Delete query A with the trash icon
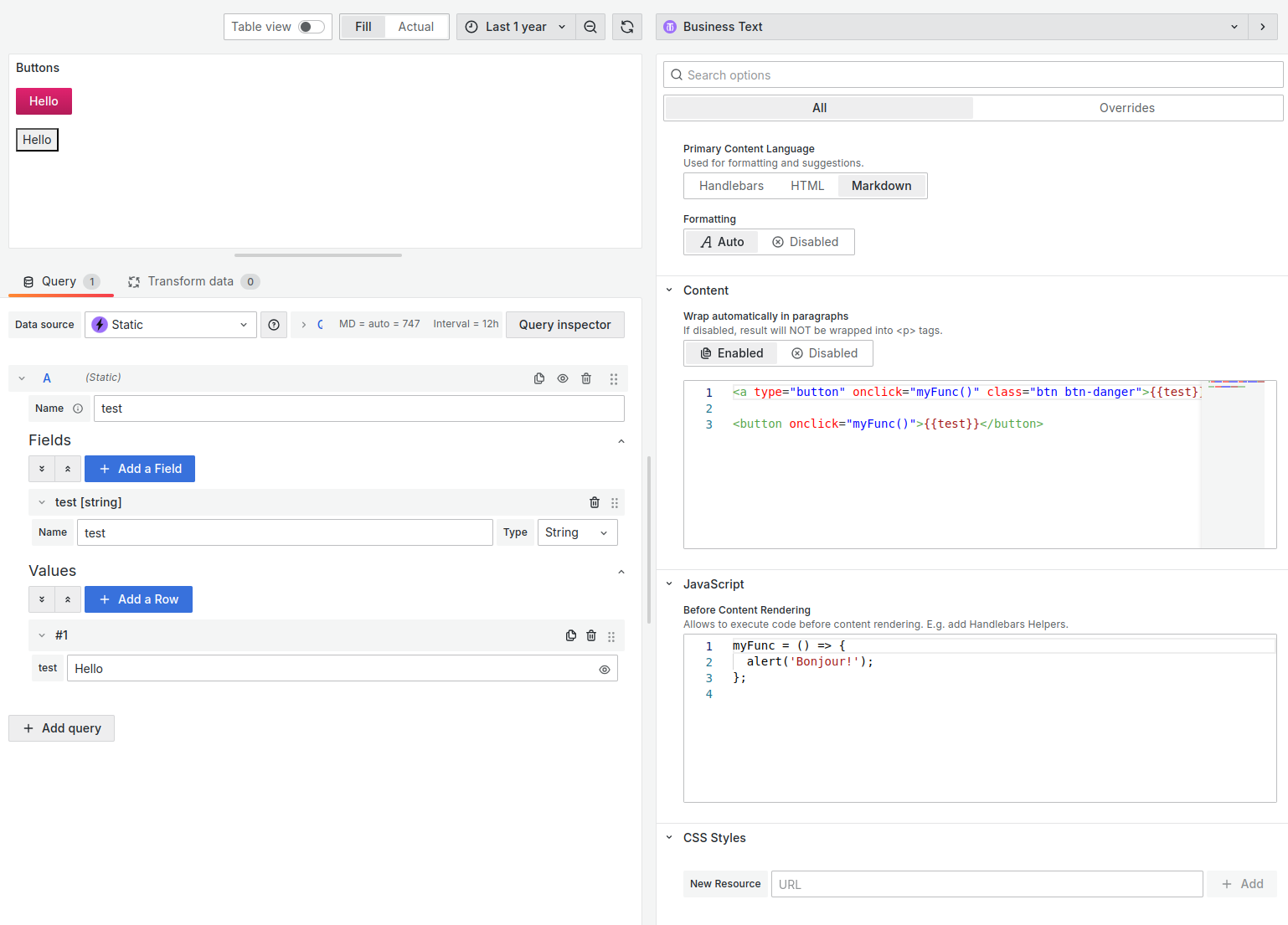This screenshot has width=1288, height=925. coord(585,378)
